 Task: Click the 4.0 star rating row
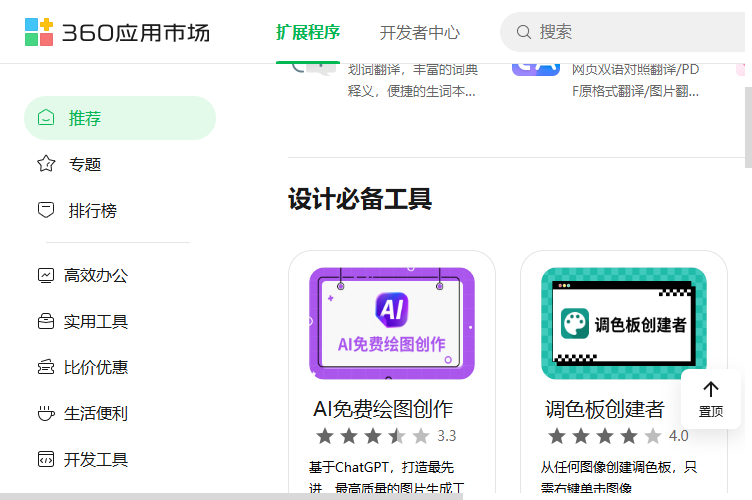pos(618,436)
